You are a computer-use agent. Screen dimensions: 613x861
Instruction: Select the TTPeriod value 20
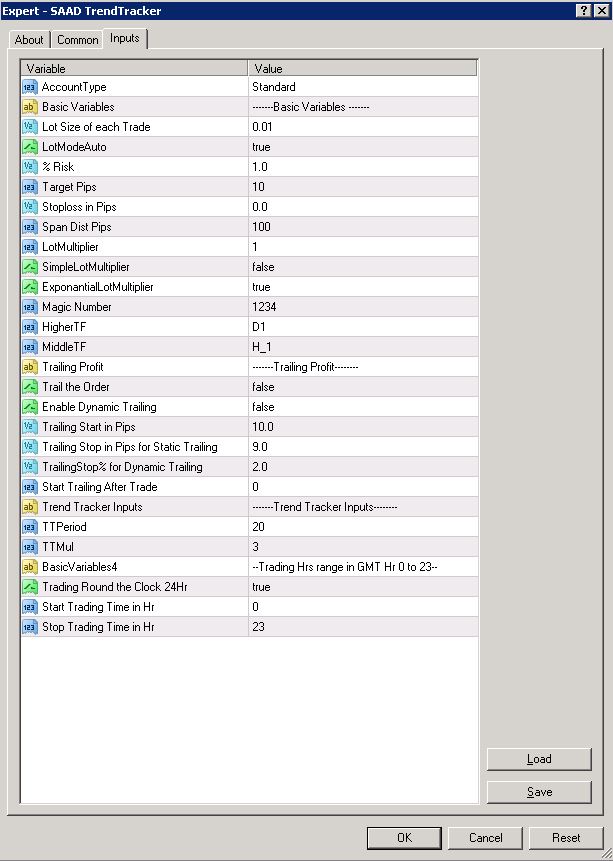tap(258, 527)
